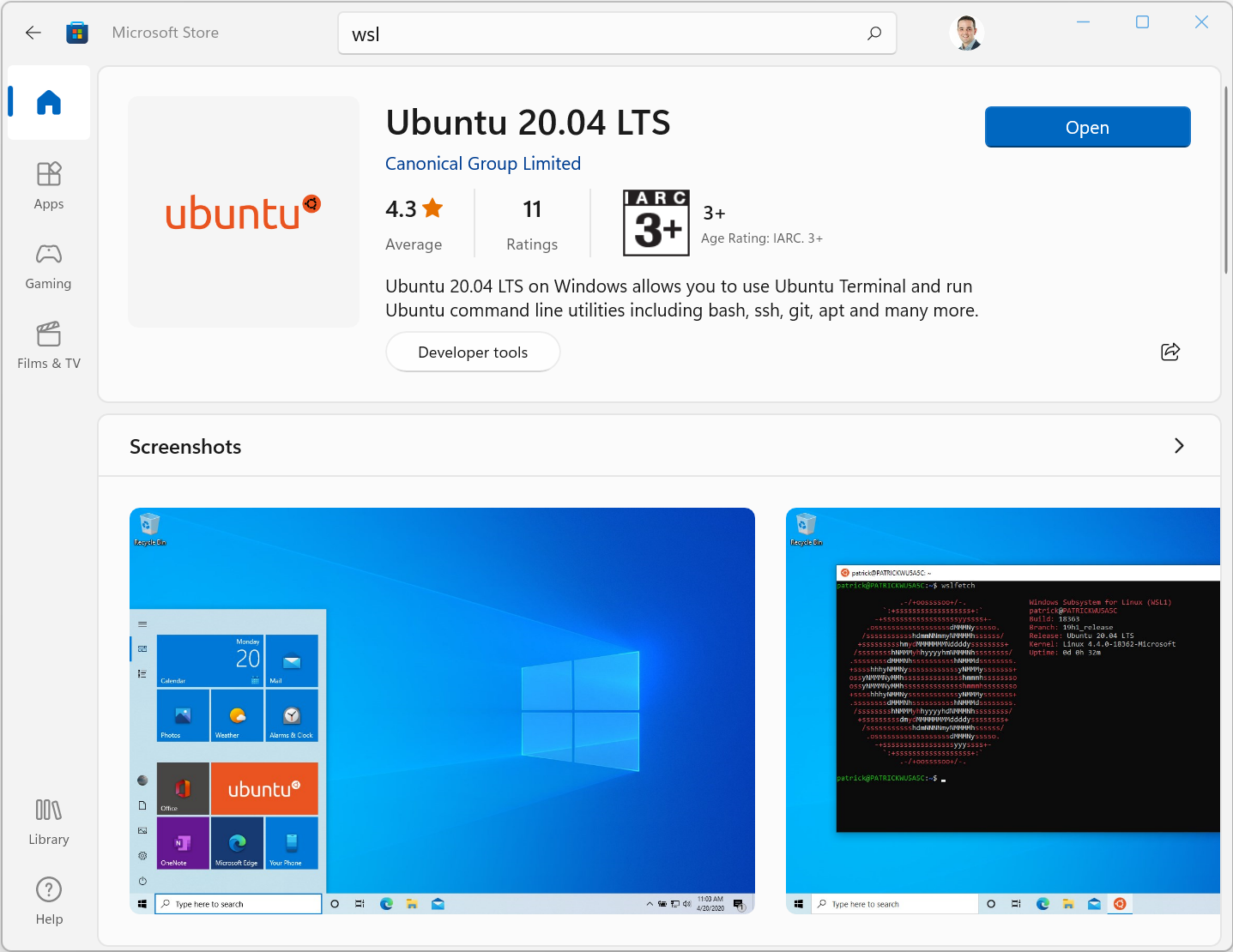1233x952 pixels.
Task: Click the share icon
Action: click(1170, 352)
